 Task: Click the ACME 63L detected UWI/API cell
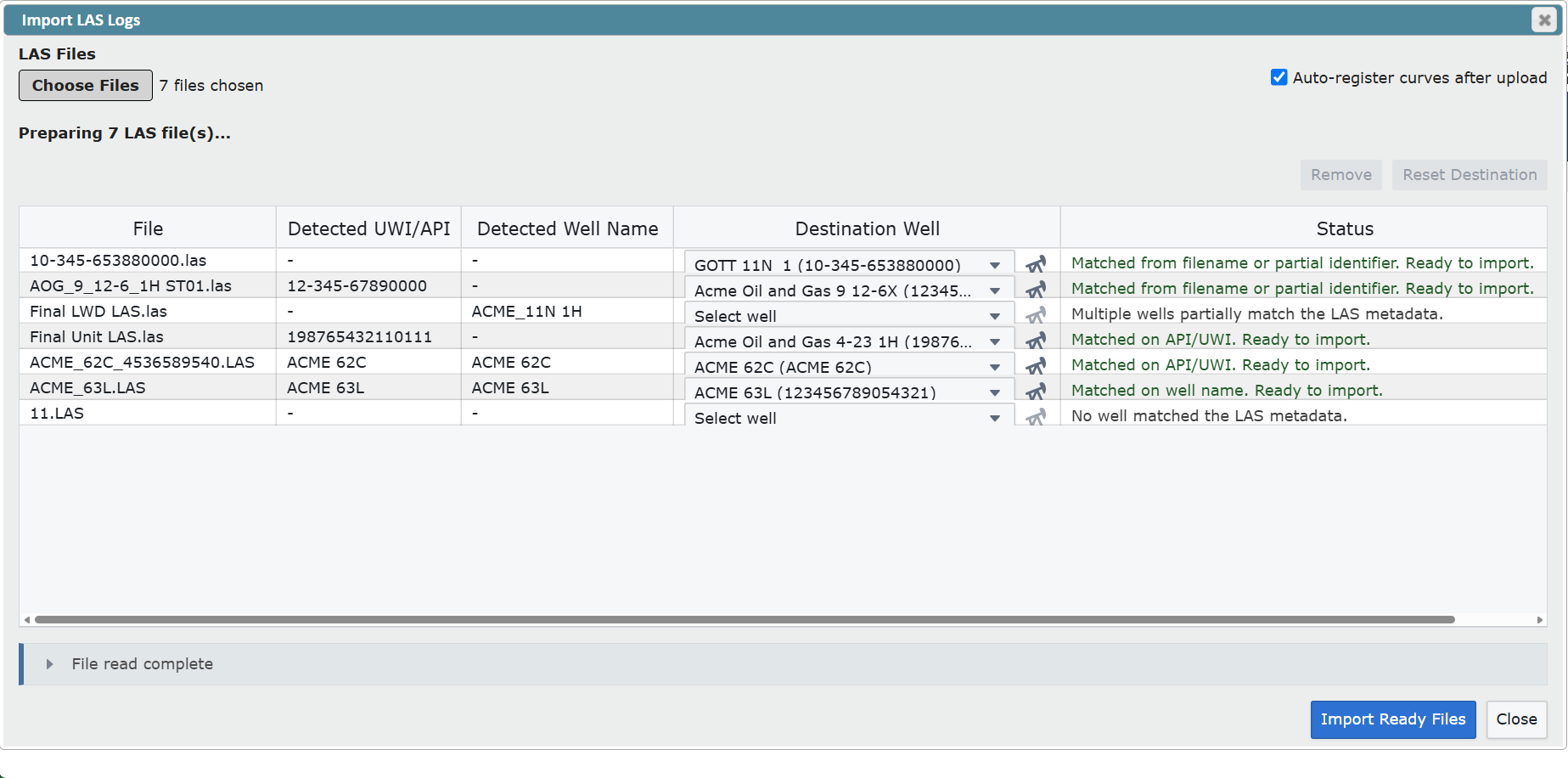tap(368, 388)
